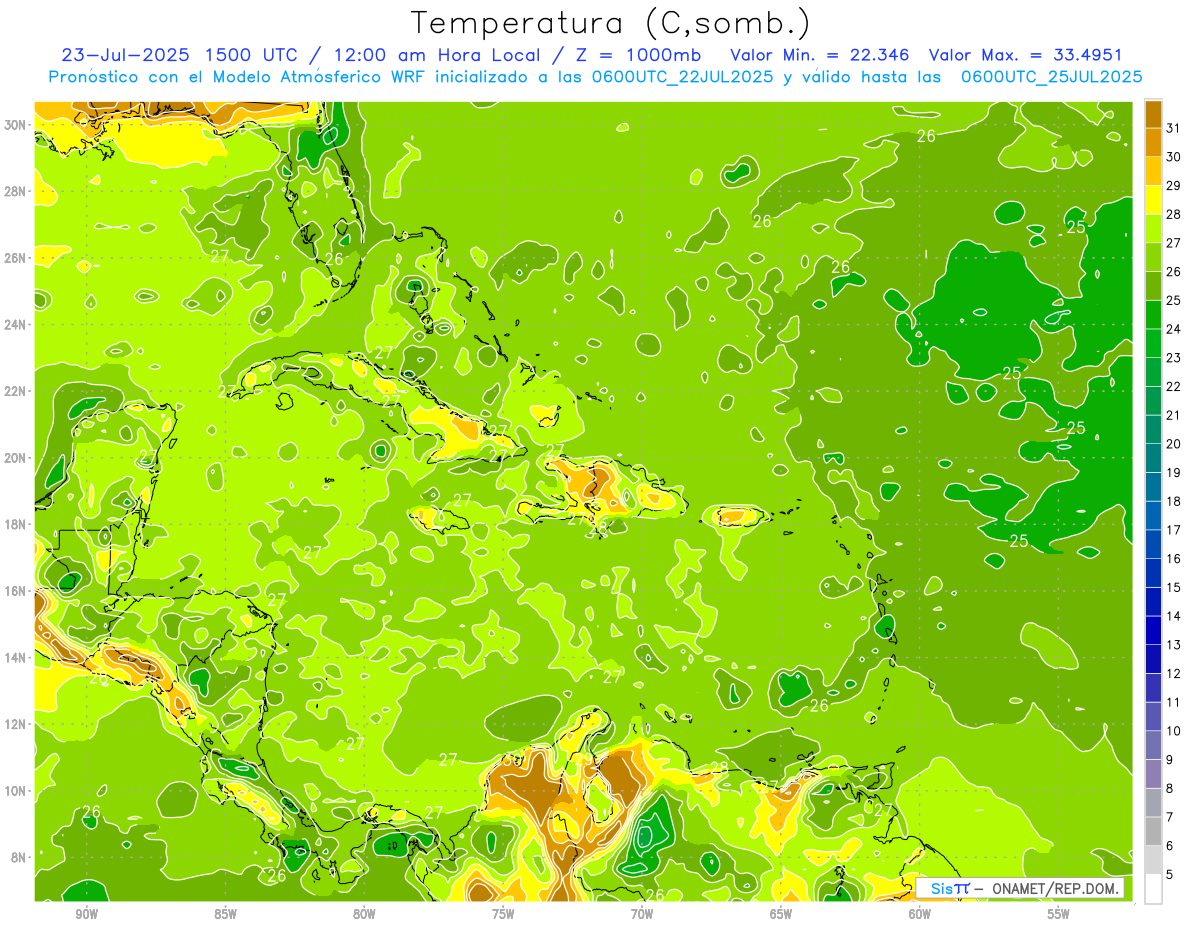Click the date text '23-Jul-2025'
Image resolution: width=1200 pixels, height=927 pixels.
pyautogui.click(x=127, y=55)
